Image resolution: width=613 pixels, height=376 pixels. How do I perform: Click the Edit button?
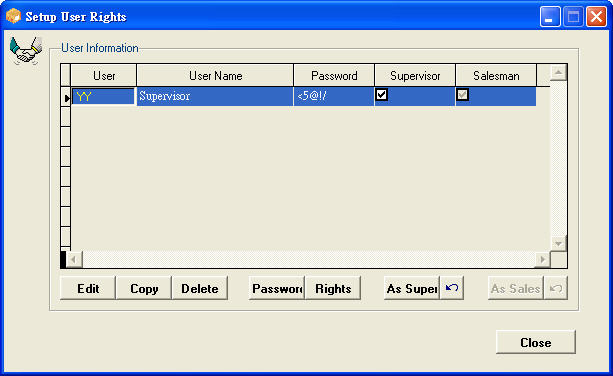coord(88,288)
